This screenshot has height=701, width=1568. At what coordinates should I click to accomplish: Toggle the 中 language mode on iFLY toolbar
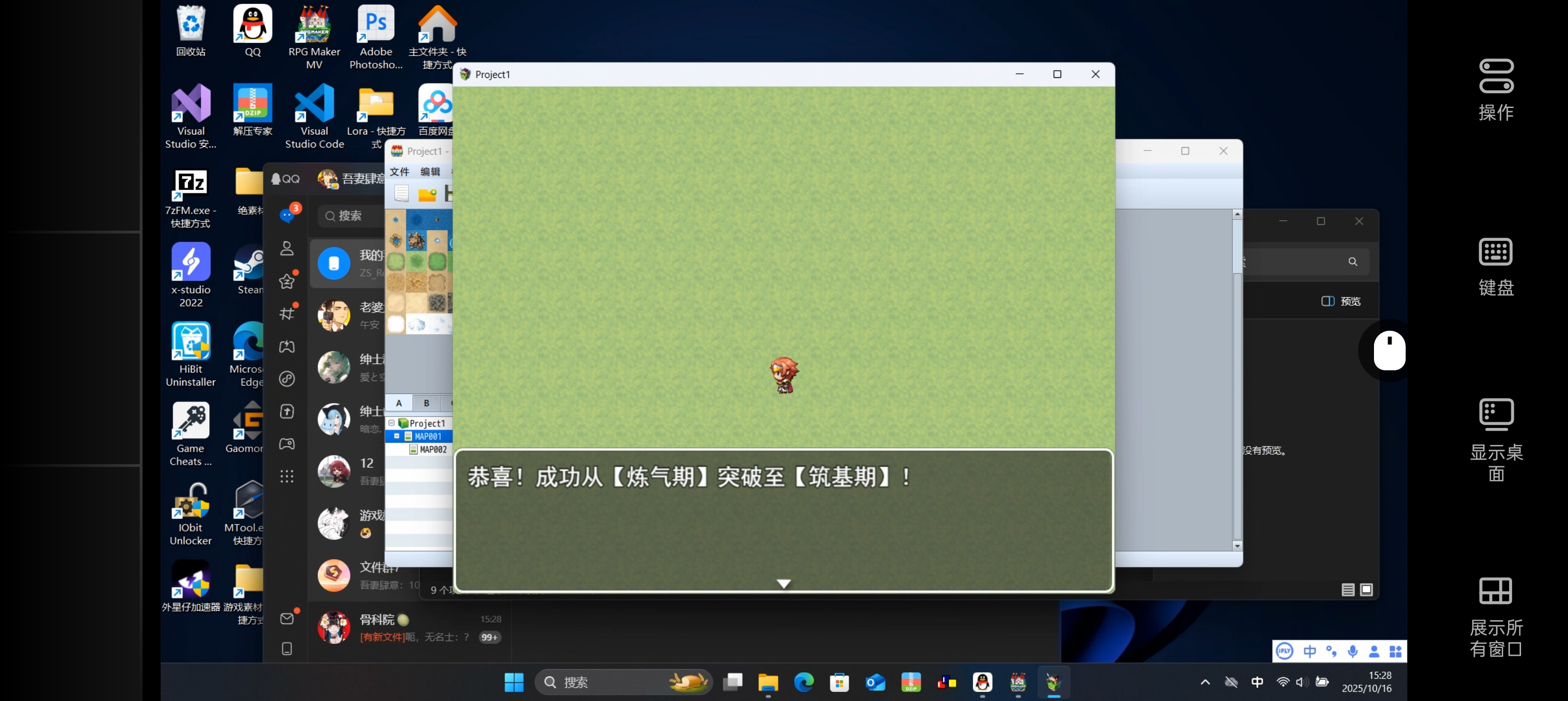click(x=1310, y=651)
